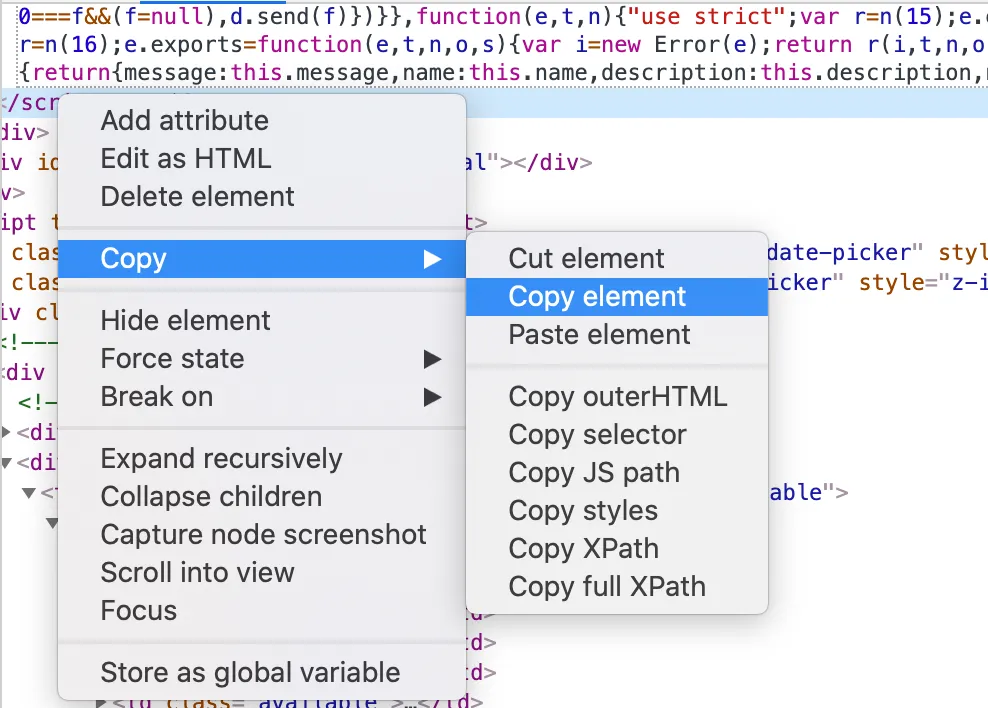Click the closing div tag after al"
The image size is (988, 708).
[553, 163]
